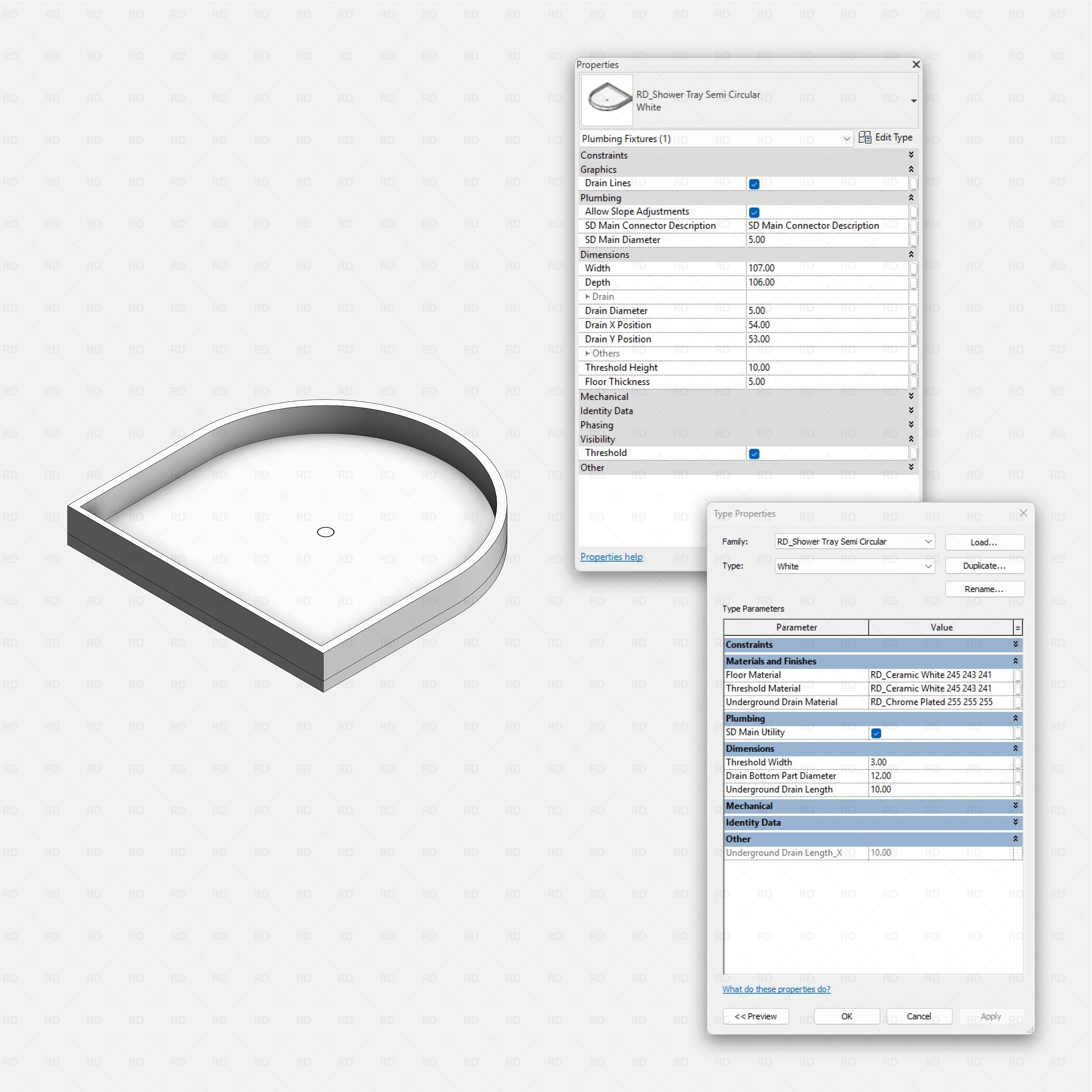Click the Rename... button
Viewport: 1092px width, 1092px height.
[x=984, y=589]
